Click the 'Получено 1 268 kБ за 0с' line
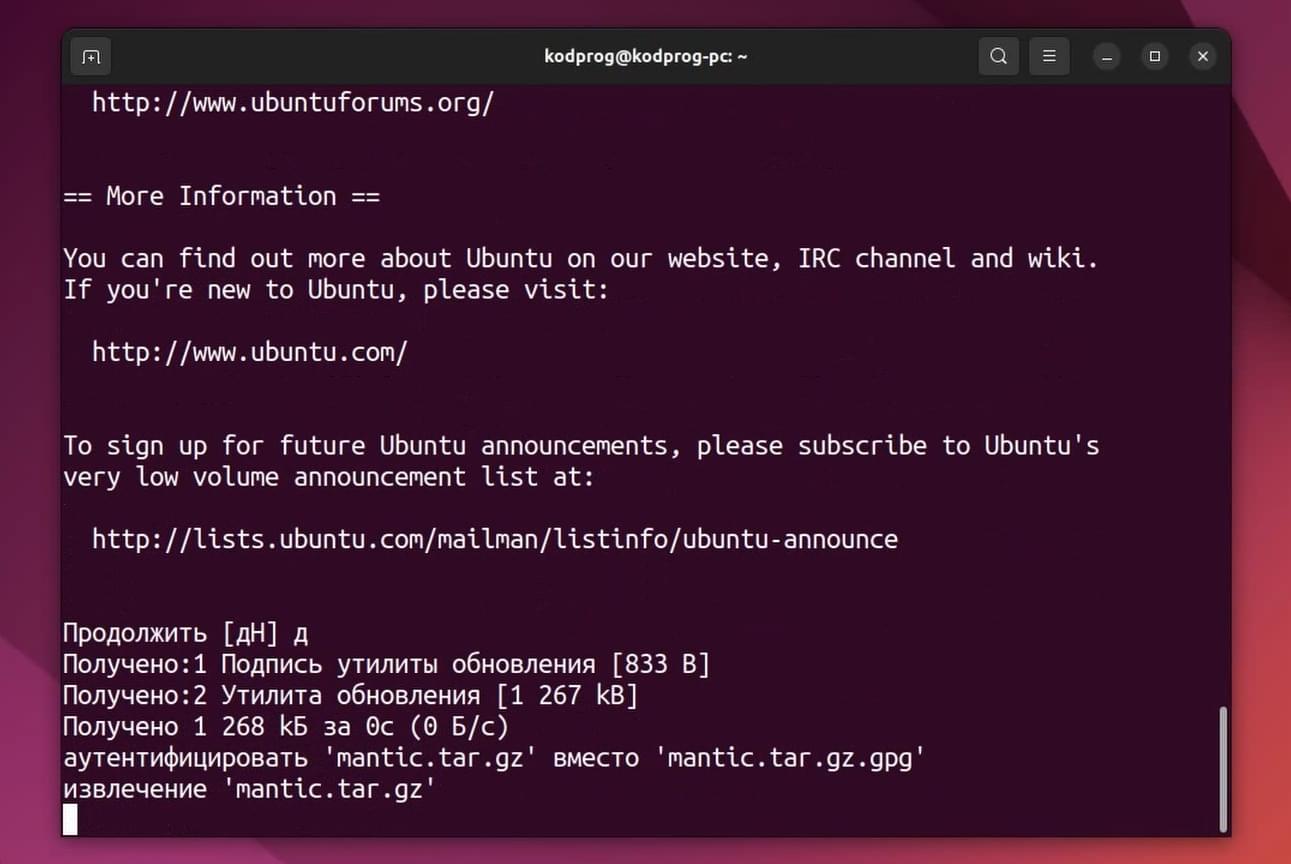1291x864 pixels. (286, 727)
